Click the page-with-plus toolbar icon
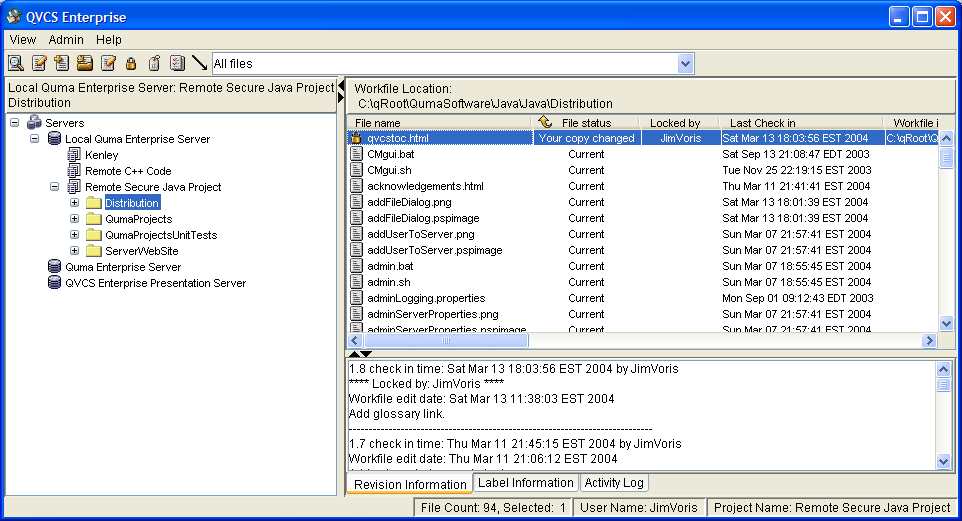The width and height of the screenshot is (962, 521). coord(61,63)
